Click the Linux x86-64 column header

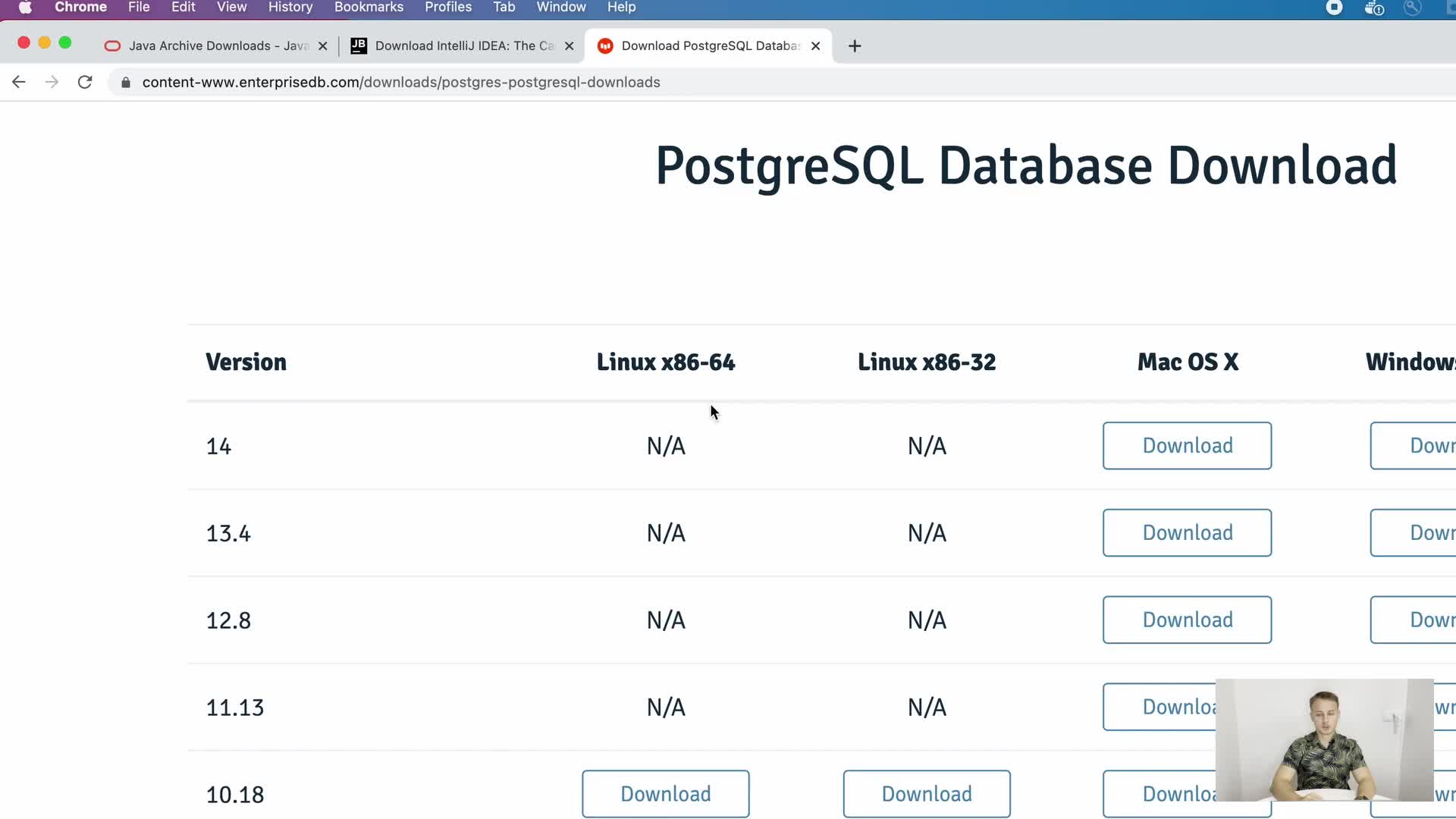coord(666,362)
